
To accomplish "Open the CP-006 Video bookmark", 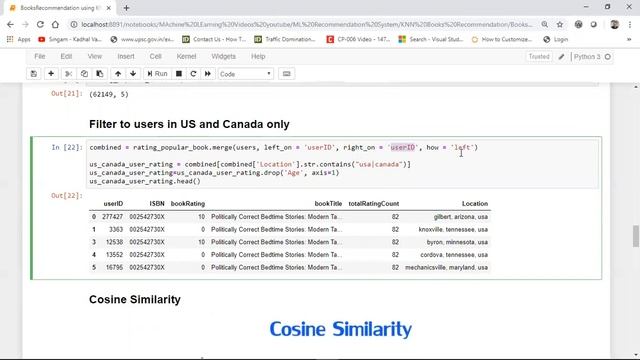I will pyautogui.click(x=358, y=39).
